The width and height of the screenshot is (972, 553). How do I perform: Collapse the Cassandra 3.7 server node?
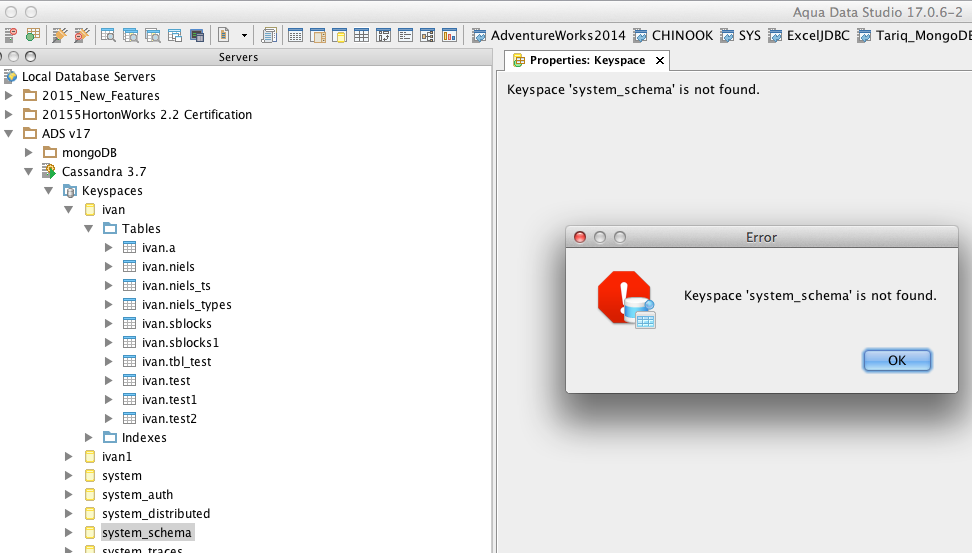[x=29, y=171]
